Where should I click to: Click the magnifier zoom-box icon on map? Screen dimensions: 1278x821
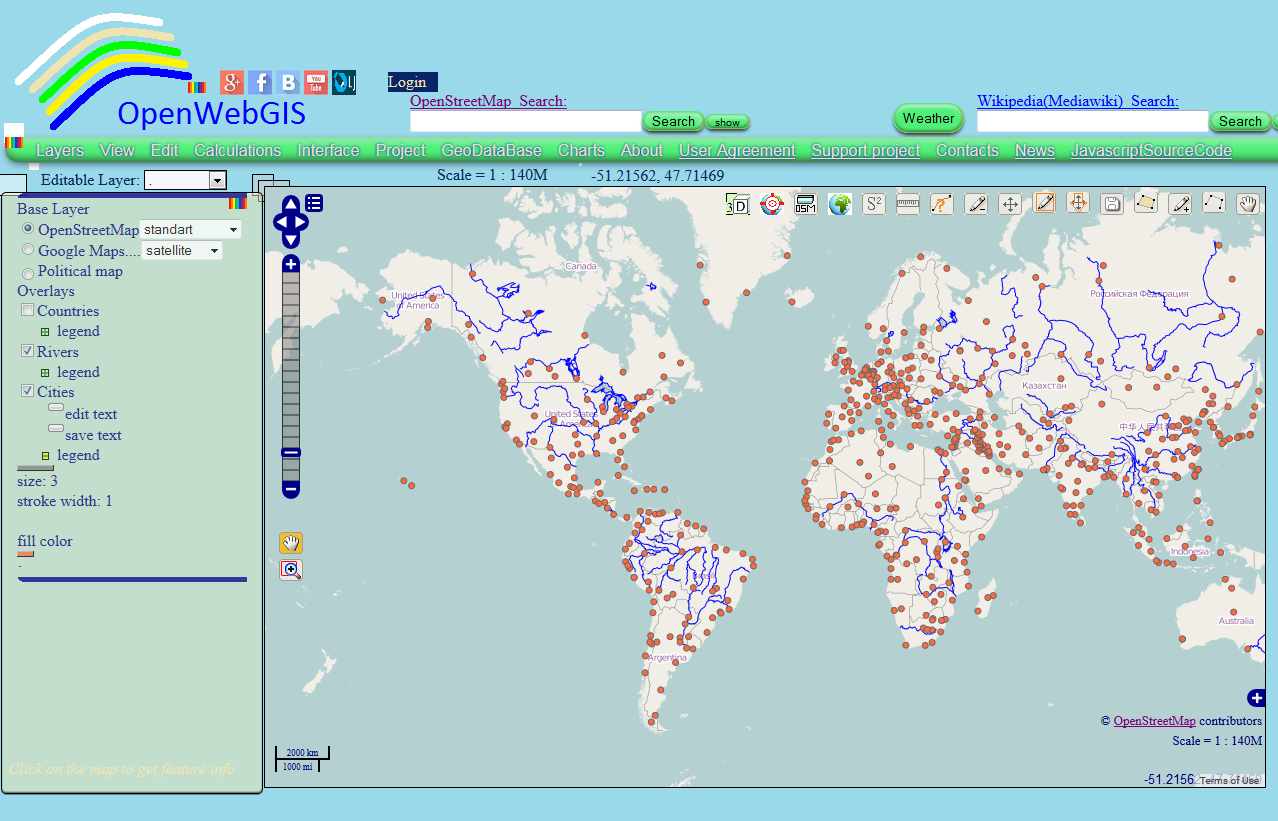coord(291,570)
